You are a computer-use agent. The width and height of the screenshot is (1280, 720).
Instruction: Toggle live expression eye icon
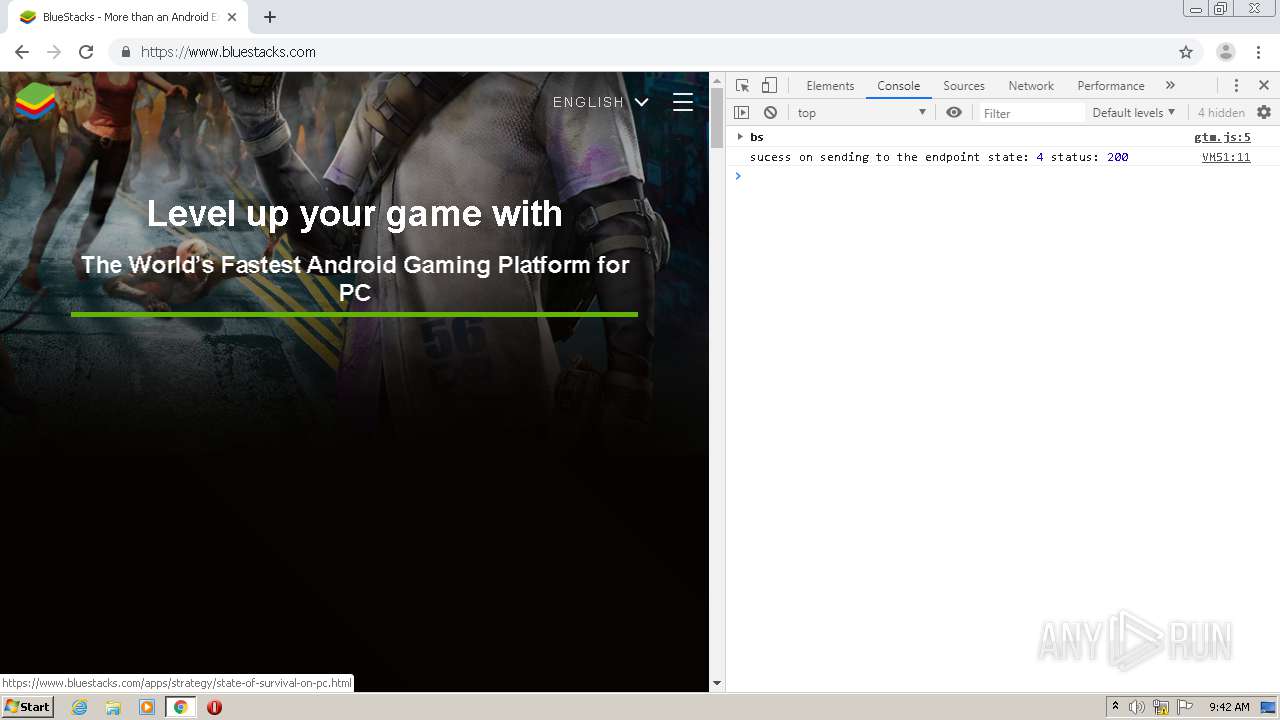pyautogui.click(x=954, y=113)
